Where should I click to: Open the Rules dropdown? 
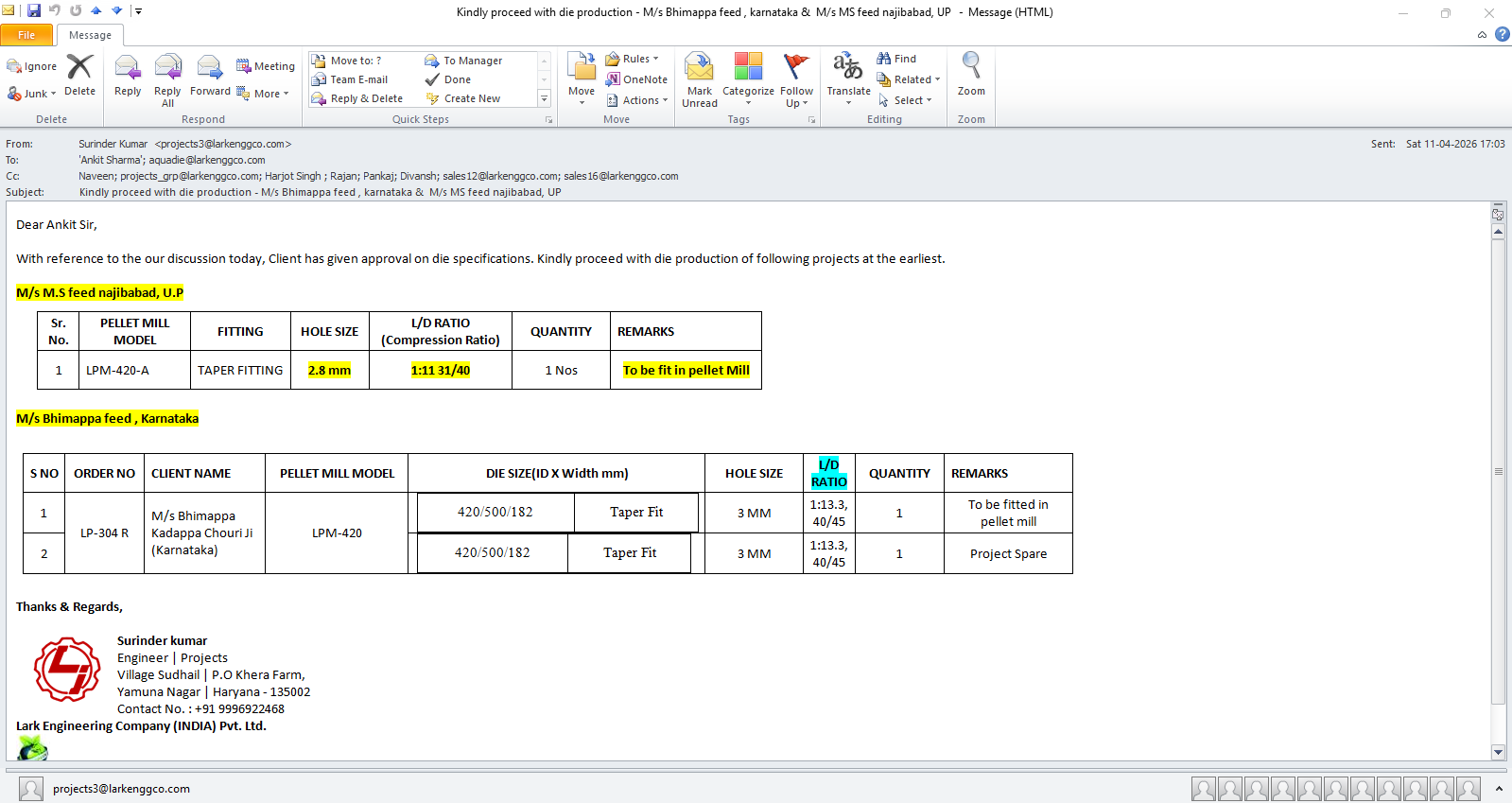633,59
